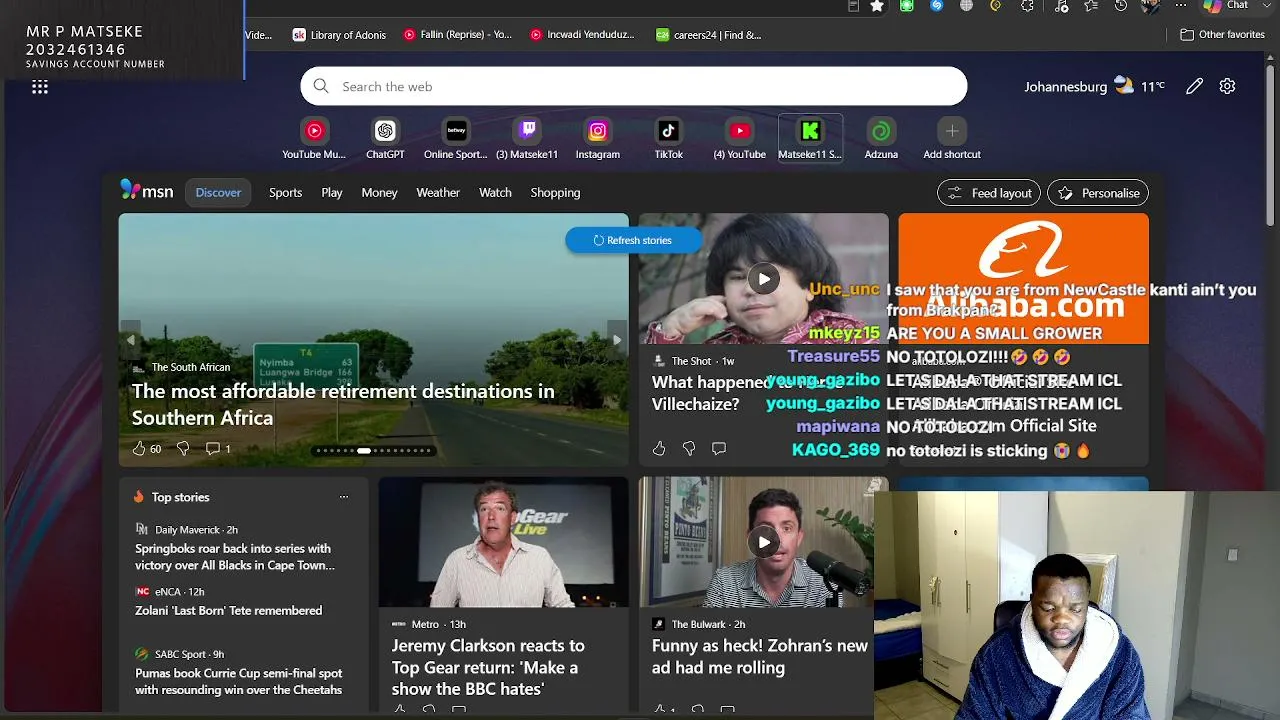Open the Jeremy Clarkson Top Gear article
1280x720 pixels.
coord(488,667)
